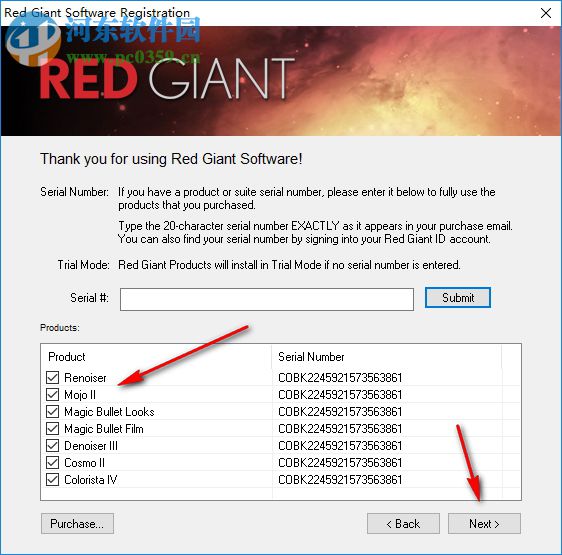The width and height of the screenshot is (562, 555).
Task: Open the Purchase... dialog
Action: coord(77,524)
